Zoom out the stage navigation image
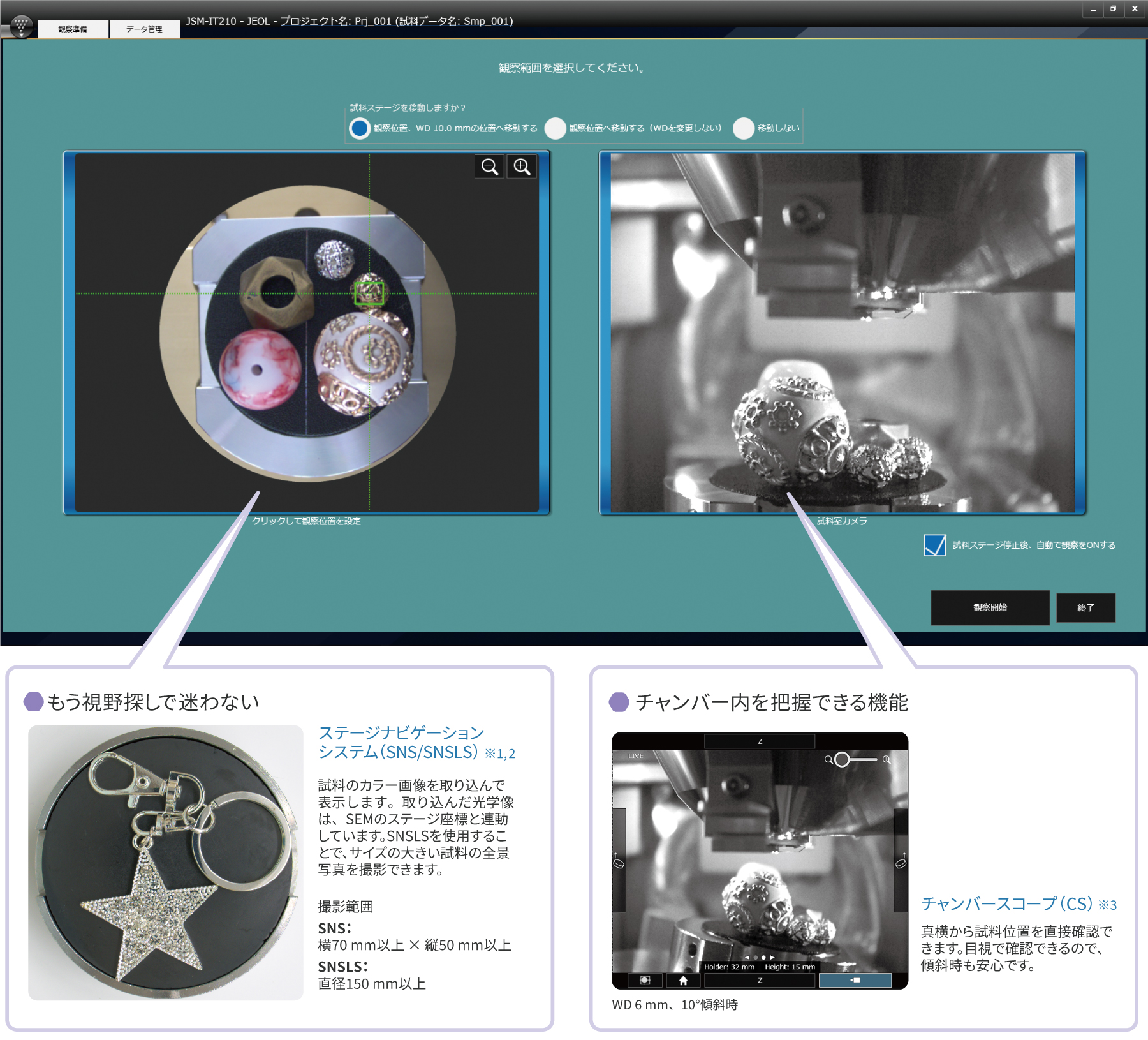Screen dimensions: 1148x1040 pyautogui.click(x=489, y=167)
